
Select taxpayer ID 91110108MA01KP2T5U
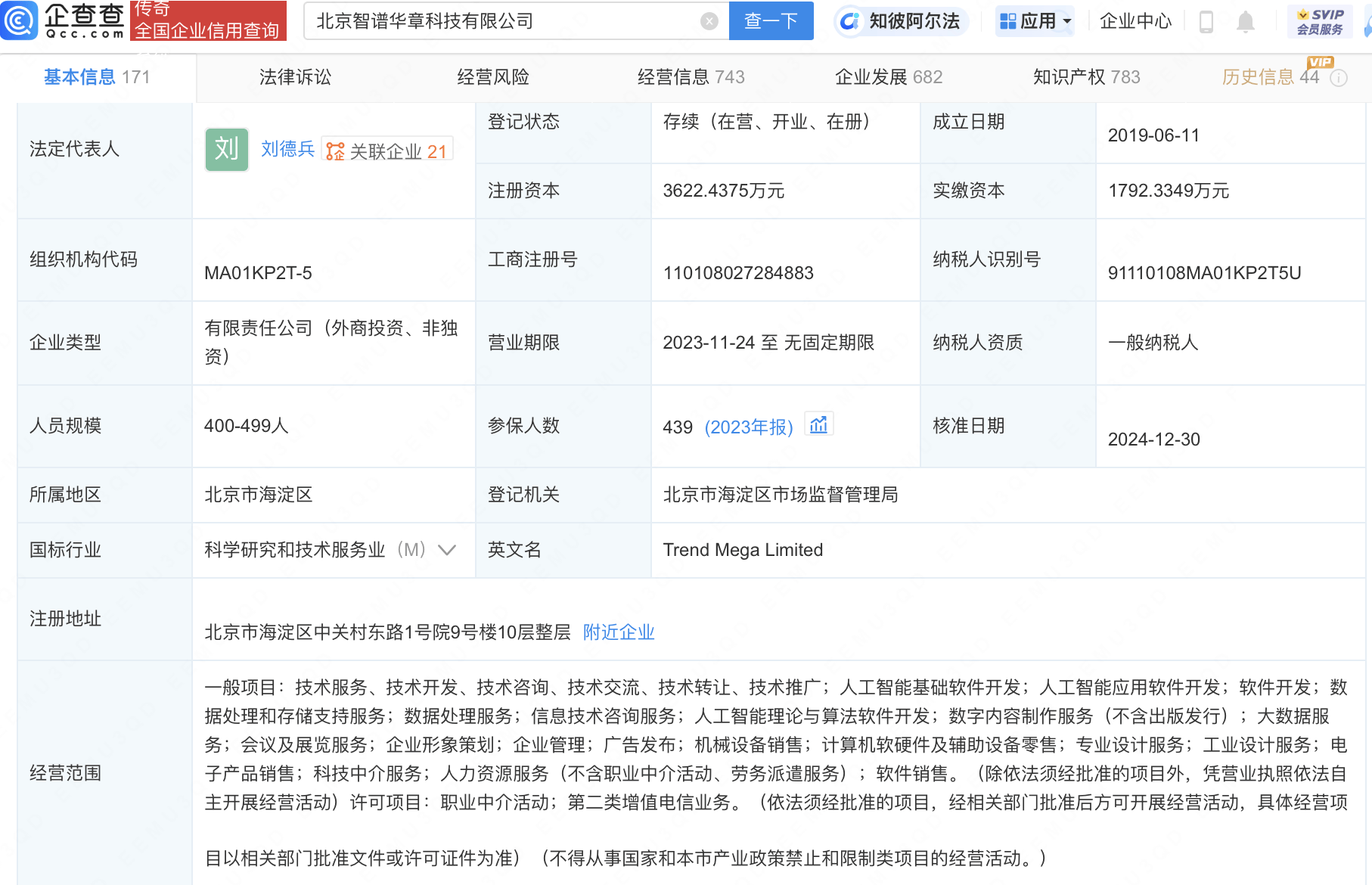point(1205,273)
